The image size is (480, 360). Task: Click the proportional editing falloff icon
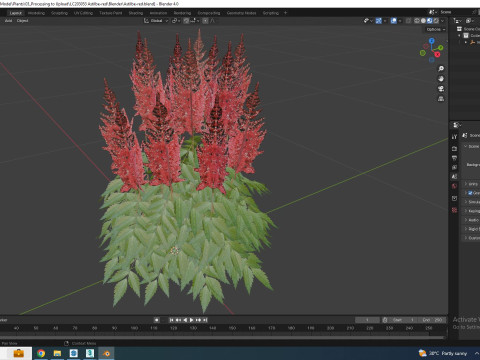click(212, 21)
